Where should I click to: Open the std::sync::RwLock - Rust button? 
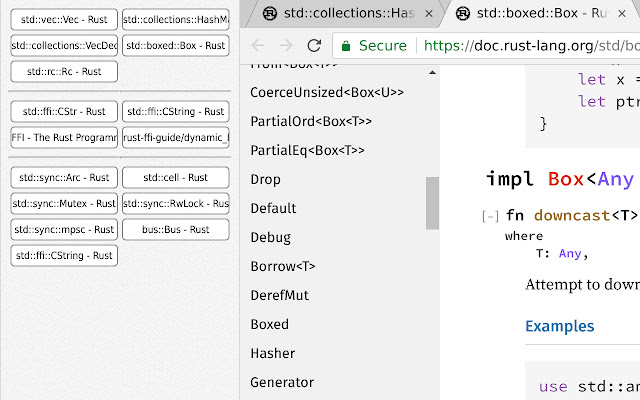pyautogui.click(x=176, y=203)
